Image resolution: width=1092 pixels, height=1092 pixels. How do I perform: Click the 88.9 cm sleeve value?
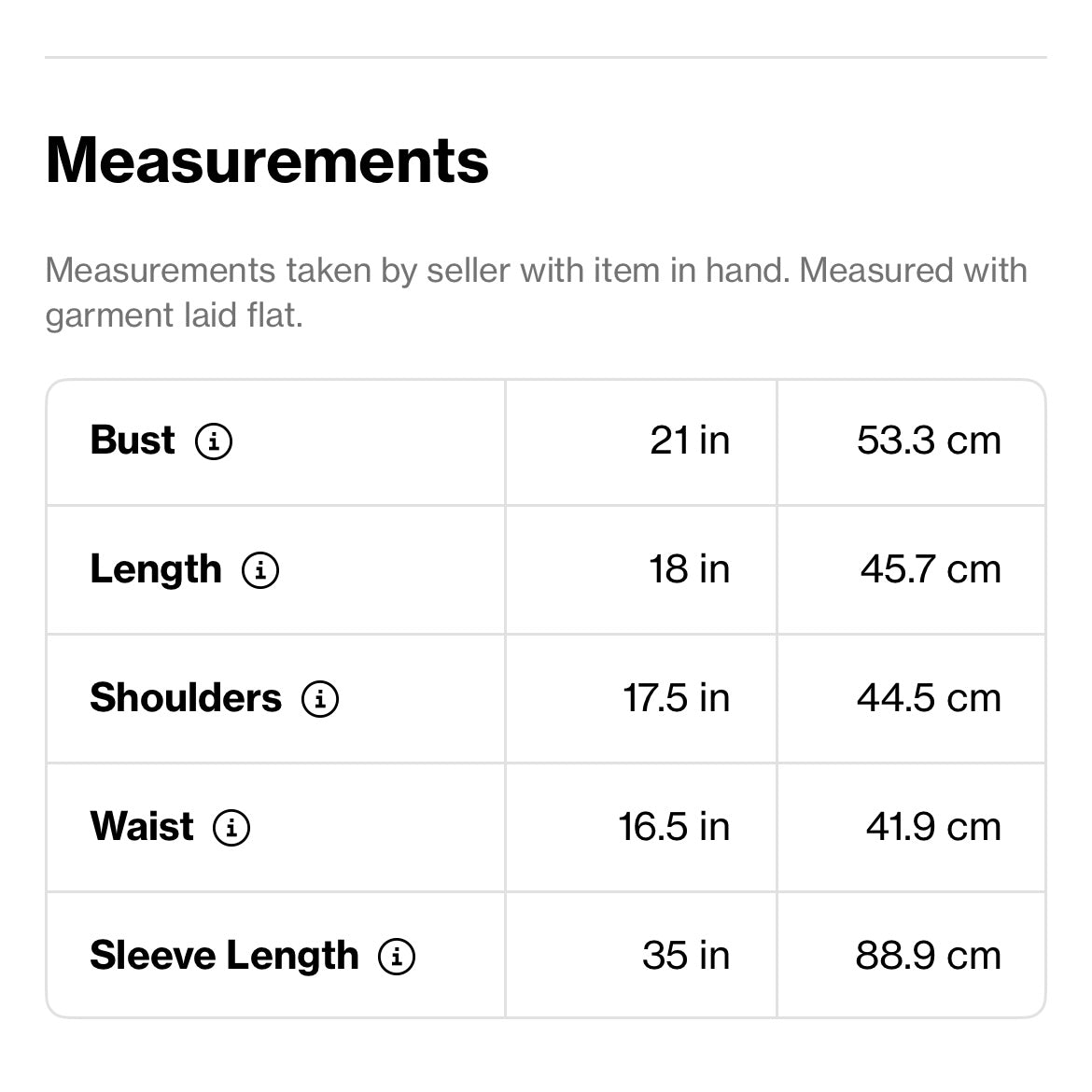pyautogui.click(x=928, y=956)
